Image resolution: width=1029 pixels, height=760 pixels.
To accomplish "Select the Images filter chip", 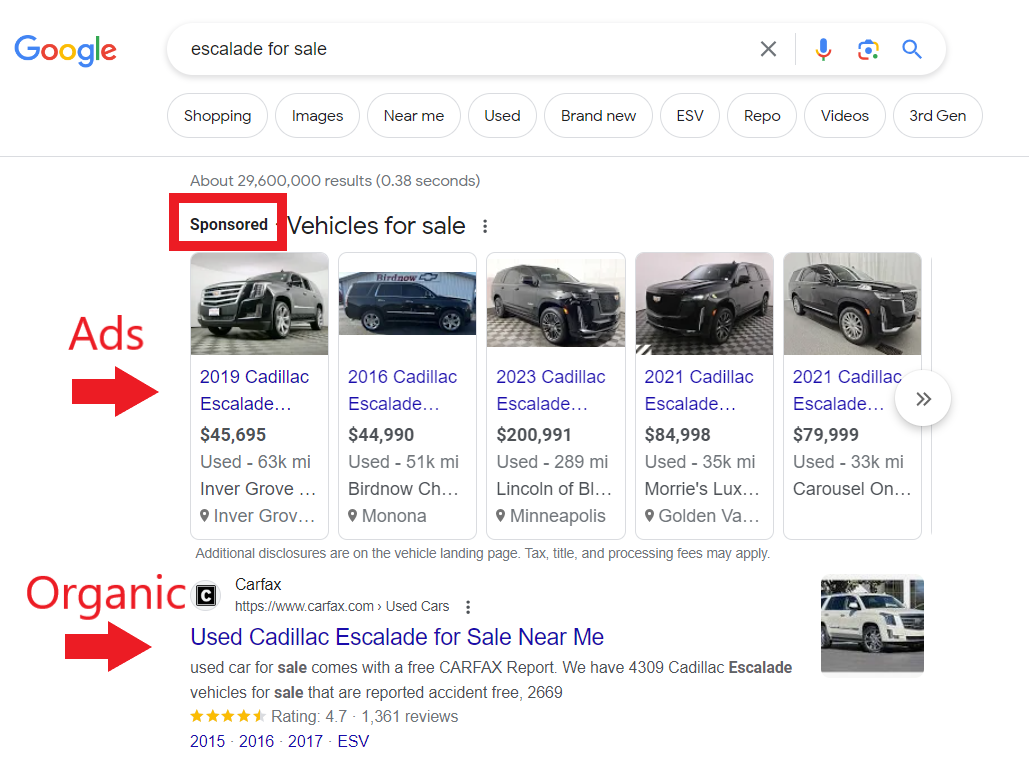I will click(x=317, y=116).
